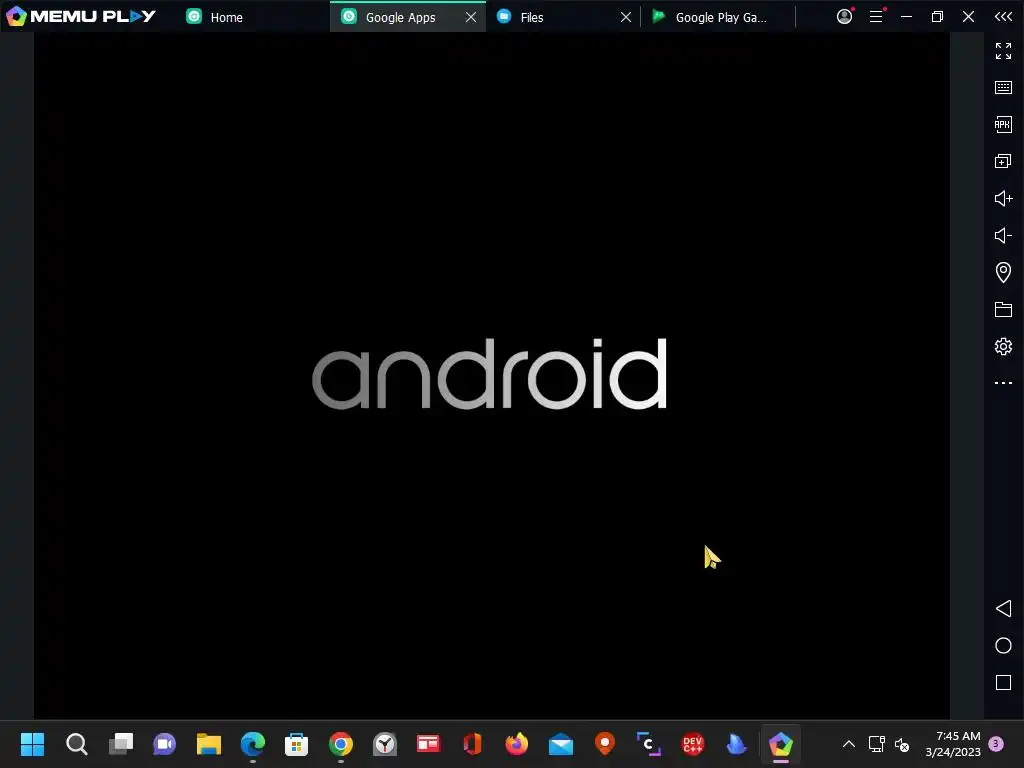Open the MEmu hamburger menu
The width and height of the screenshot is (1024, 768).
(x=876, y=16)
